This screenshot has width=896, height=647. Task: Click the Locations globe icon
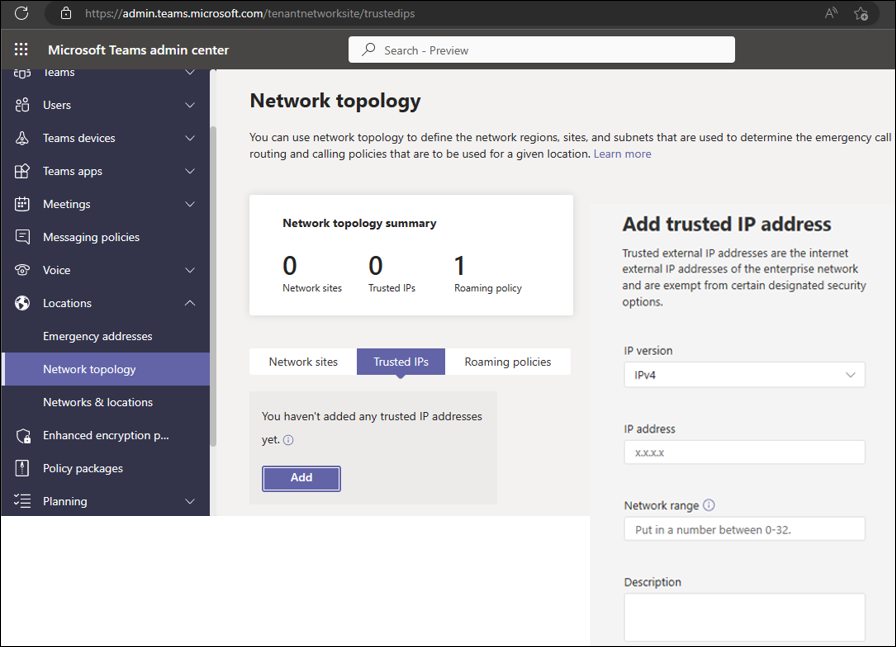pos(23,302)
